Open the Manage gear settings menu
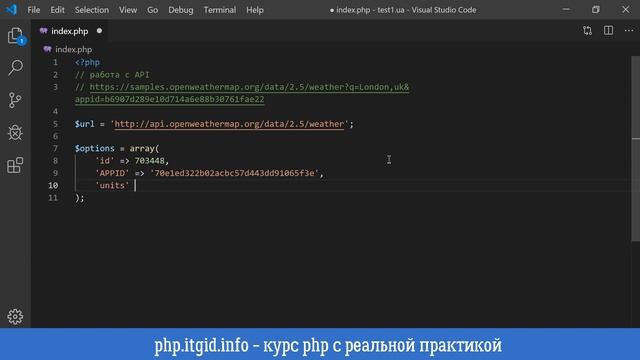This screenshot has width=640, height=360. pyautogui.click(x=16, y=316)
